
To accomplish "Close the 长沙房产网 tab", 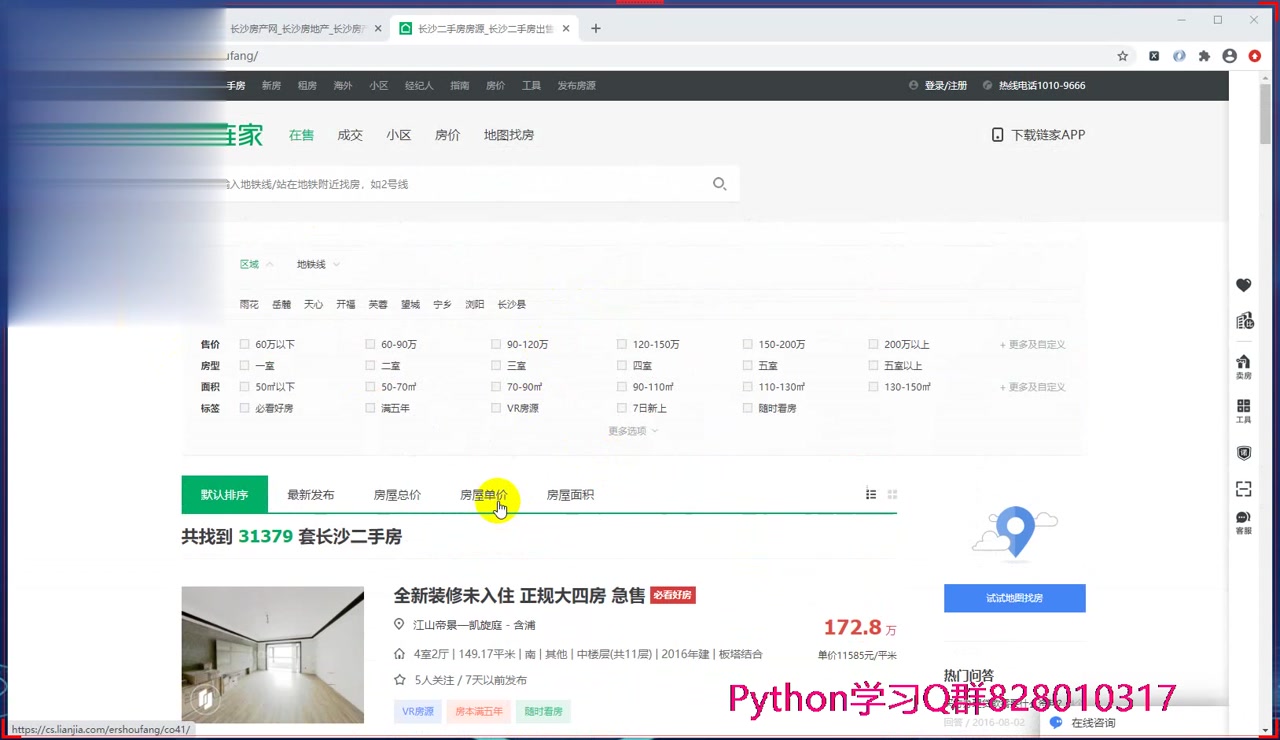I will 378,29.
